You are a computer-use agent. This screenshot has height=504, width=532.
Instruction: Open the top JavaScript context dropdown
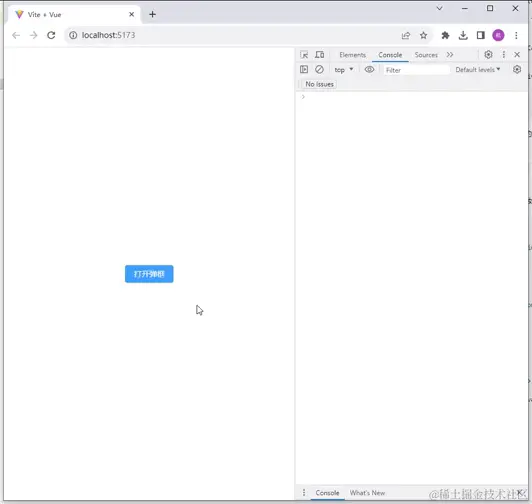tap(343, 70)
